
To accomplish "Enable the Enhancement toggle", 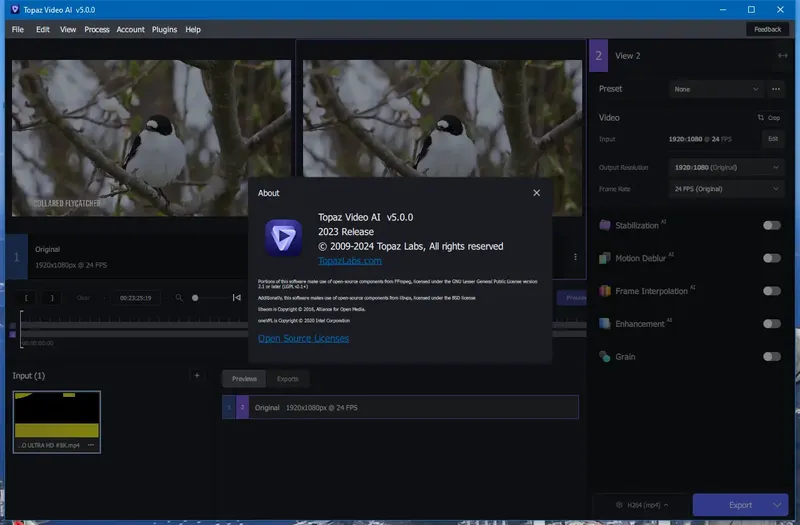I will (x=771, y=323).
